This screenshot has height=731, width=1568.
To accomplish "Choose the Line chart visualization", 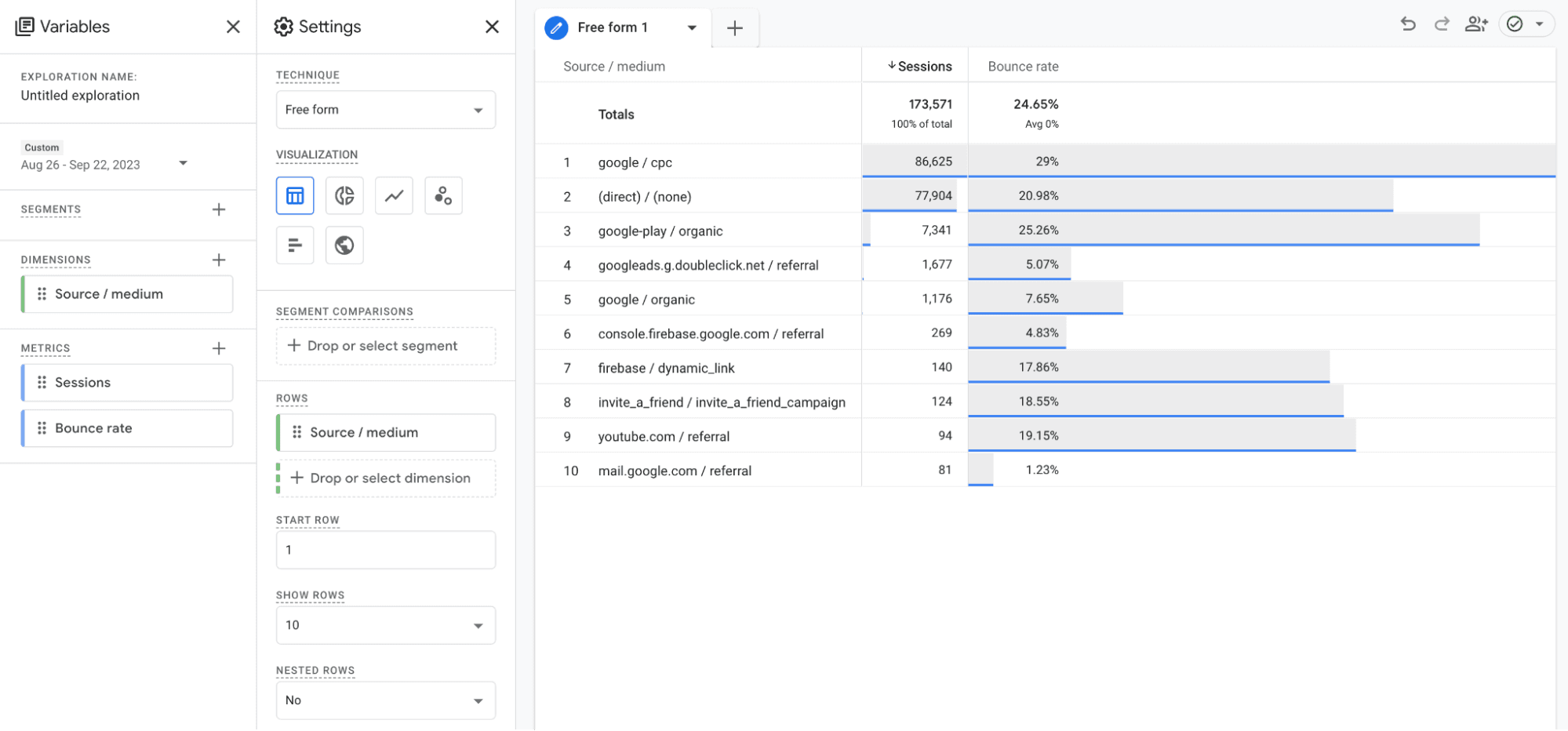I will [x=394, y=195].
